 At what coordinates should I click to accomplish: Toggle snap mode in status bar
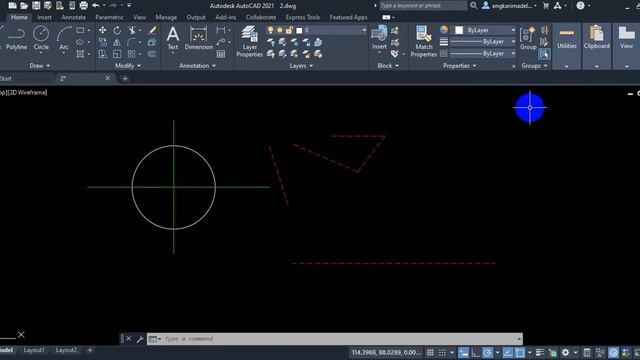[442, 353]
